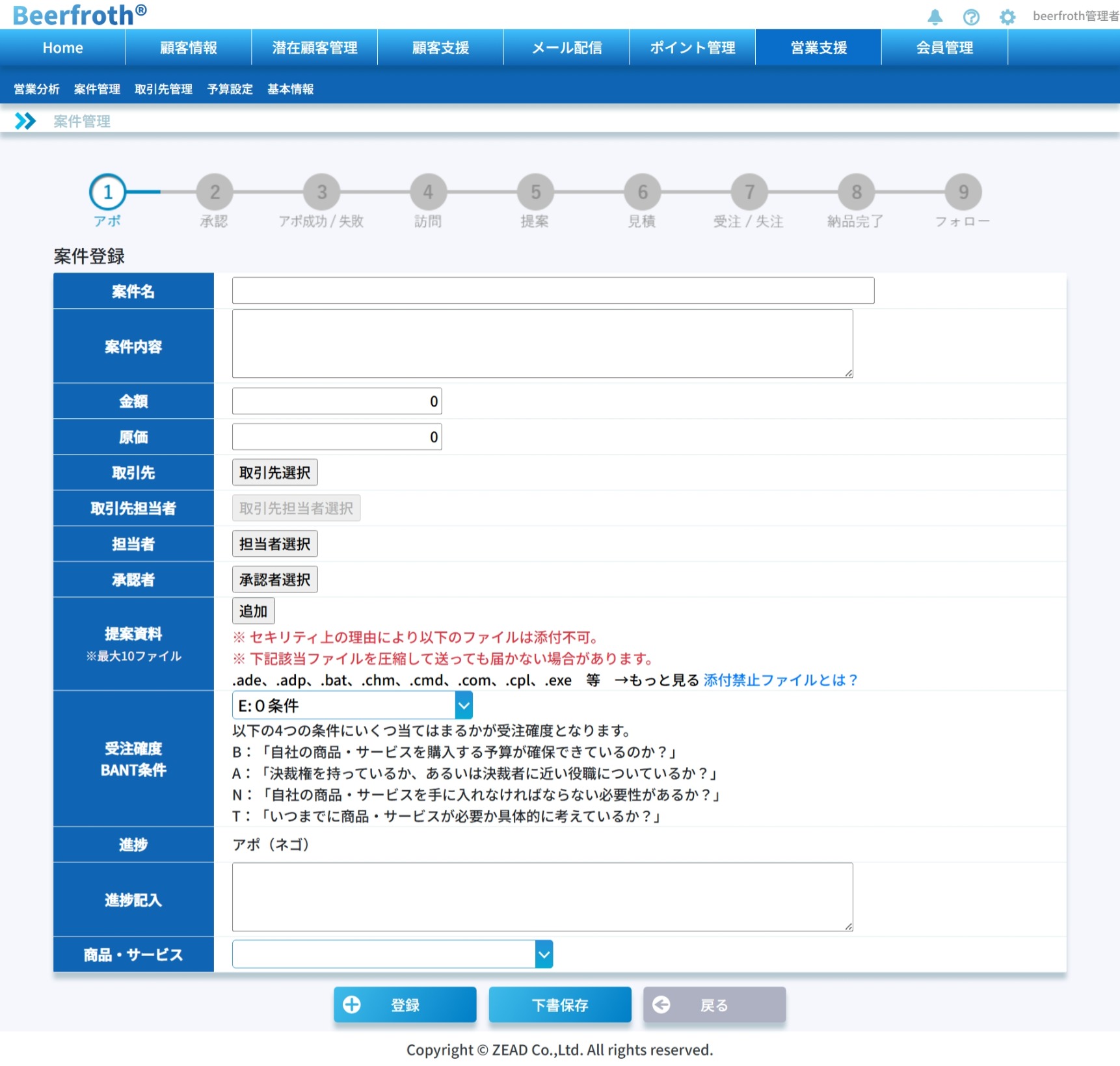Viewport: 1120px width, 1066px height.
Task: Select step 5 提案 circle
Action: click(x=535, y=192)
